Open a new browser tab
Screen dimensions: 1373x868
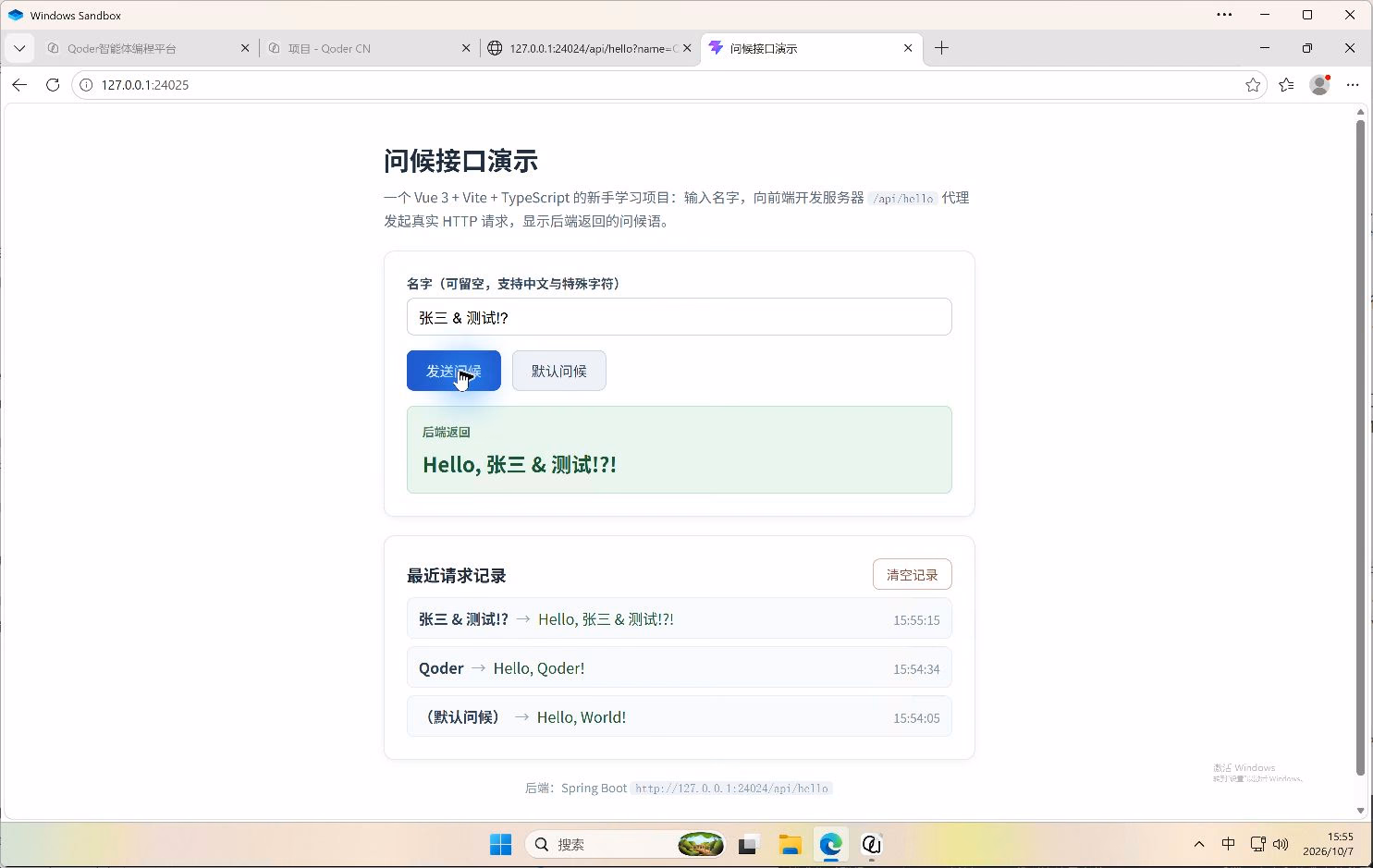pos(941,48)
